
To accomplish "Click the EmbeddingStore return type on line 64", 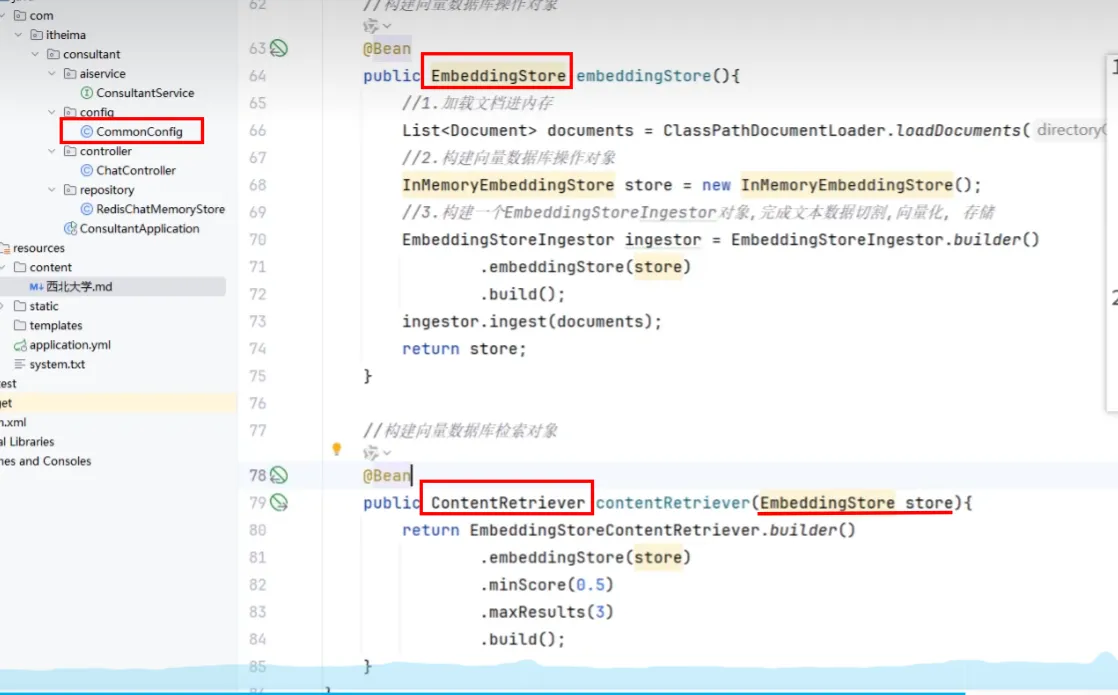I will click(x=498, y=76).
